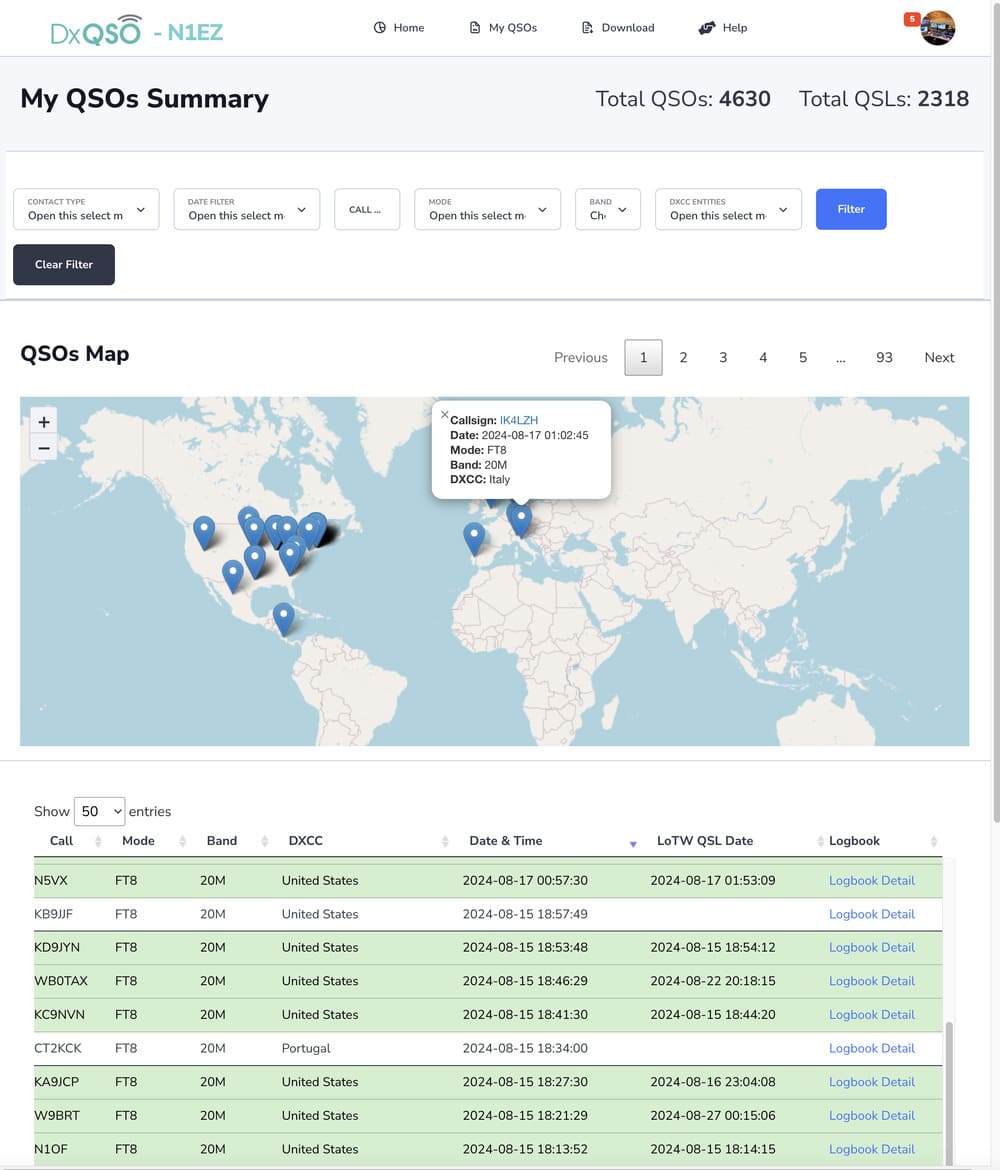
Task: Click the westernmost US map marker
Action: (x=204, y=532)
